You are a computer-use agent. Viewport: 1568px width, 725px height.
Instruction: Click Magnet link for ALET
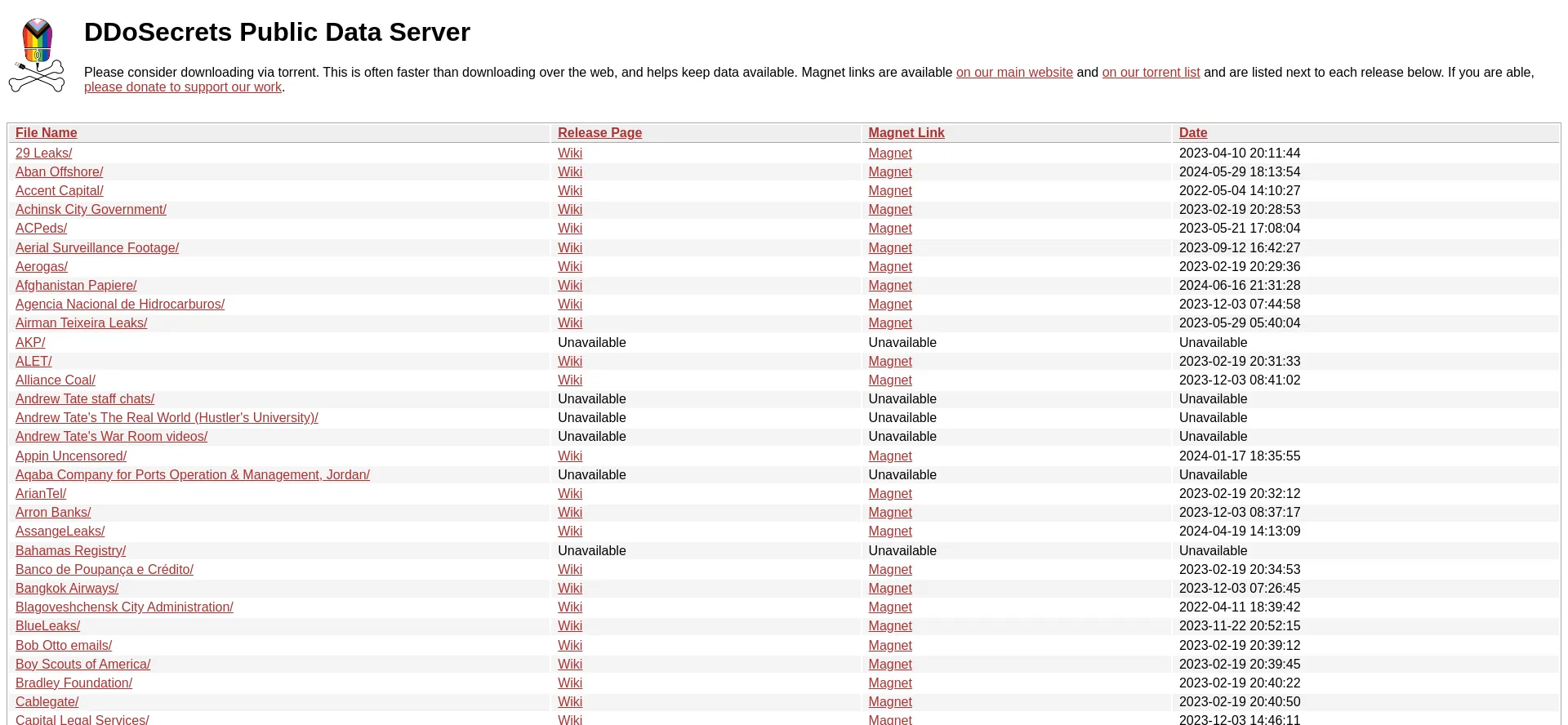tap(890, 361)
